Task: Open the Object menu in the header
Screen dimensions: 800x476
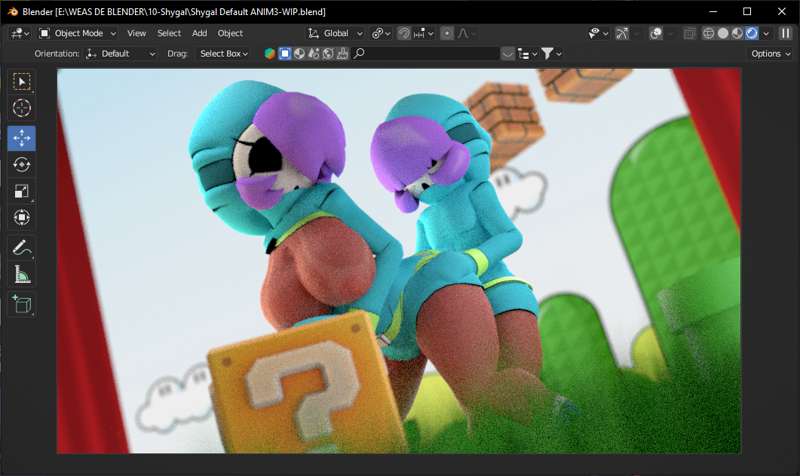Action: coord(230,33)
